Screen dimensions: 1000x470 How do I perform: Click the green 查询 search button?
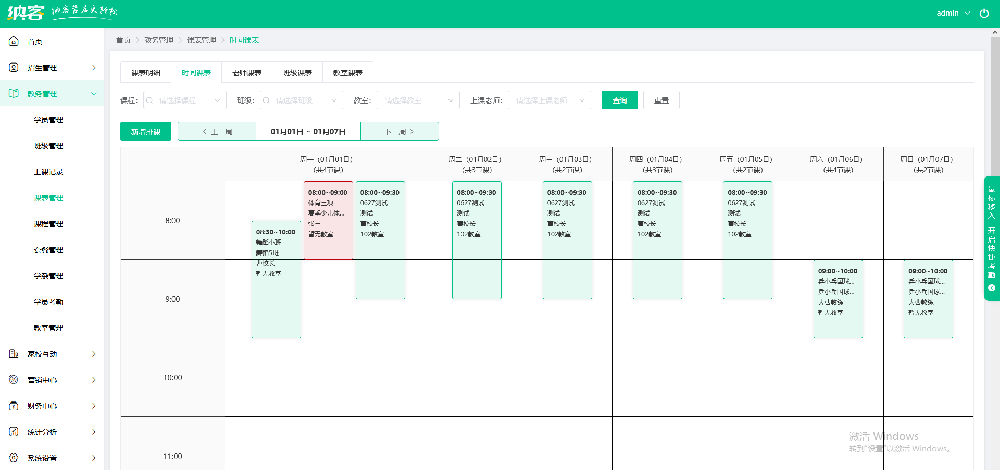(x=620, y=100)
